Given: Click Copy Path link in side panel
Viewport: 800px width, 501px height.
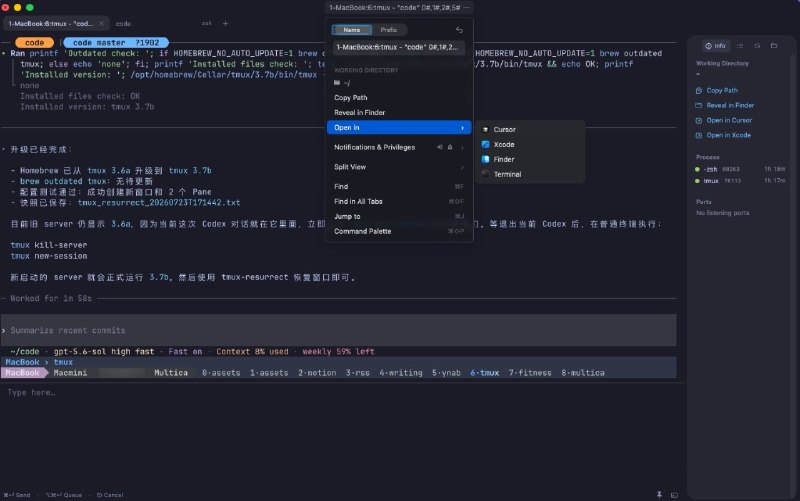Looking at the screenshot, I should pyautogui.click(x=722, y=90).
